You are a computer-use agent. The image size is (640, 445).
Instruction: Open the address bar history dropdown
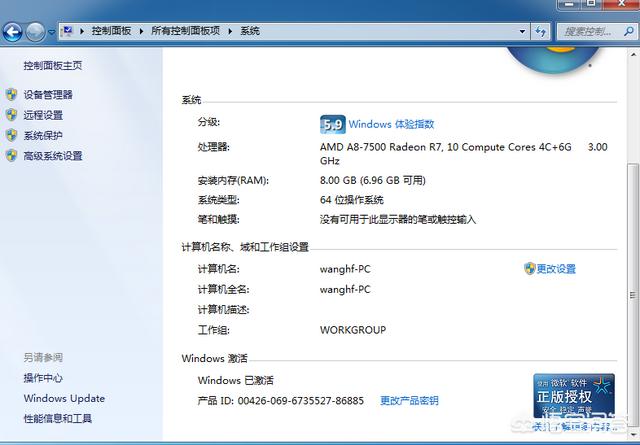click(x=522, y=31)
